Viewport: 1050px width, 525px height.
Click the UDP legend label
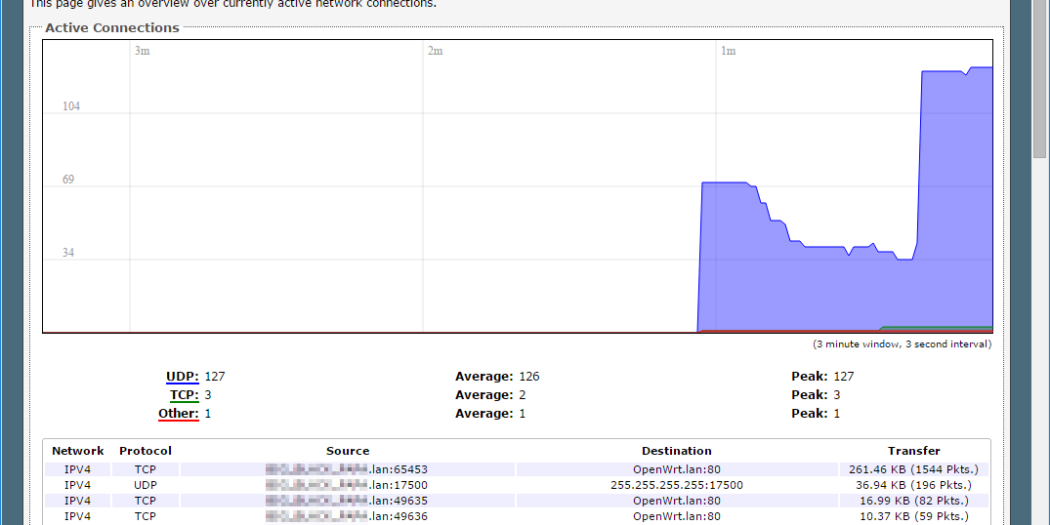pos(182,377)
